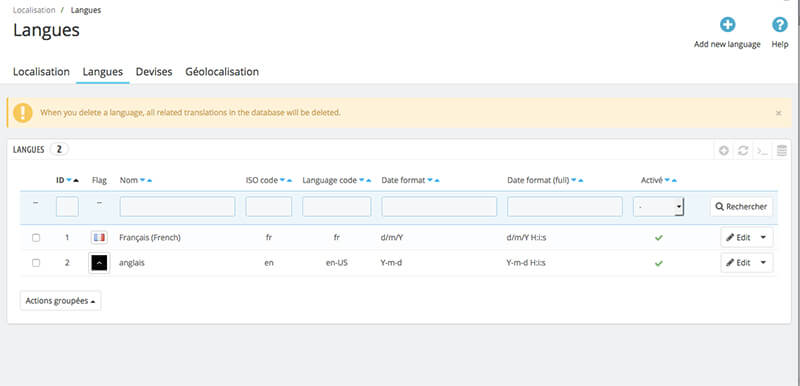Image resolution: width=800 pixels, height=386 pixels.
Task: Show the SQL query icon in panel header
Action: coord(762,150)
